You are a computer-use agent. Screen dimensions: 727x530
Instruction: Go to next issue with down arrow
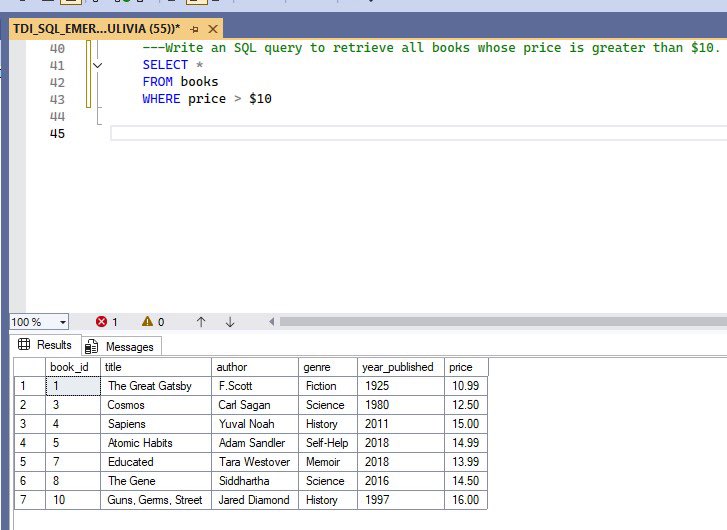[x=230, y=322]
